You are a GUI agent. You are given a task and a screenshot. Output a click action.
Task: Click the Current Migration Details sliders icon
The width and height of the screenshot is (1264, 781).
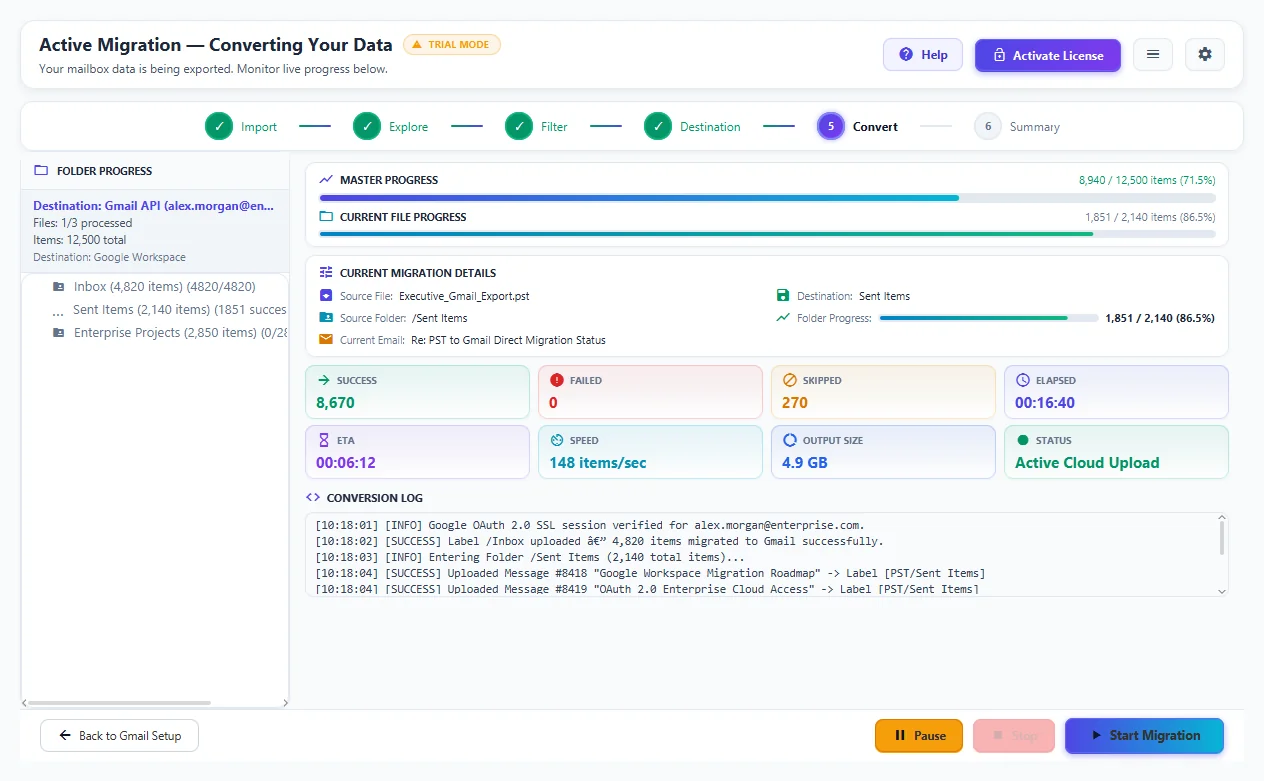[x=326, y=273]
